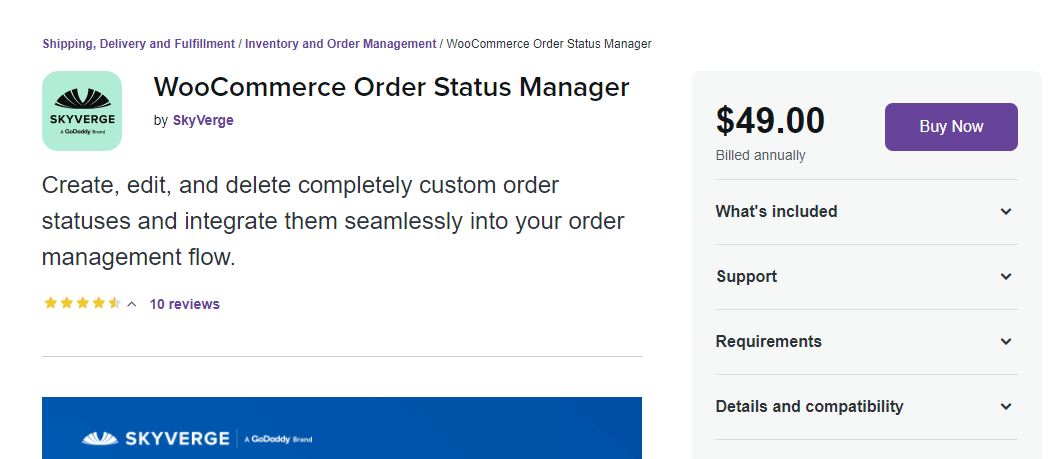Viewport: 1048px width, 459px height.
Task: Expand rating breakdown caret next to stars
Action: pyautogui.click(x=132, y=304)
